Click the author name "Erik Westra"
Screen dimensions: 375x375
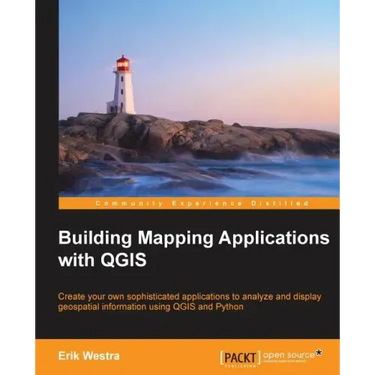pyautogui.click(x=89, y=356)
